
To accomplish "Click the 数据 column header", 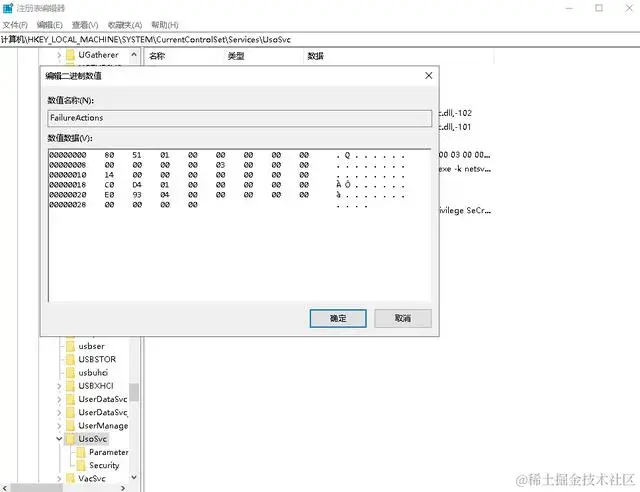I will (x=316, y=56).
